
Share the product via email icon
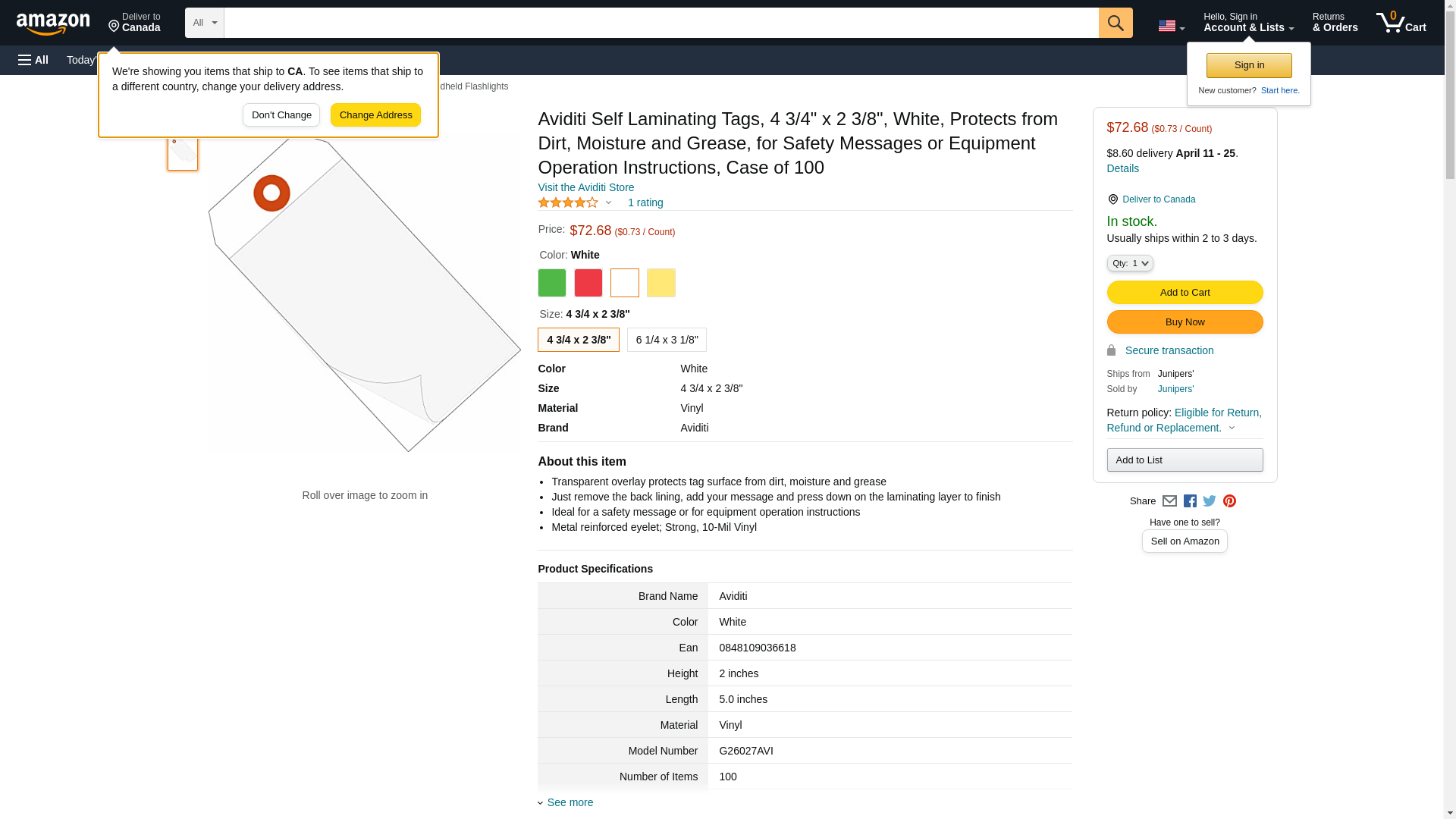pyautogui.click(x=1169, y=501)
